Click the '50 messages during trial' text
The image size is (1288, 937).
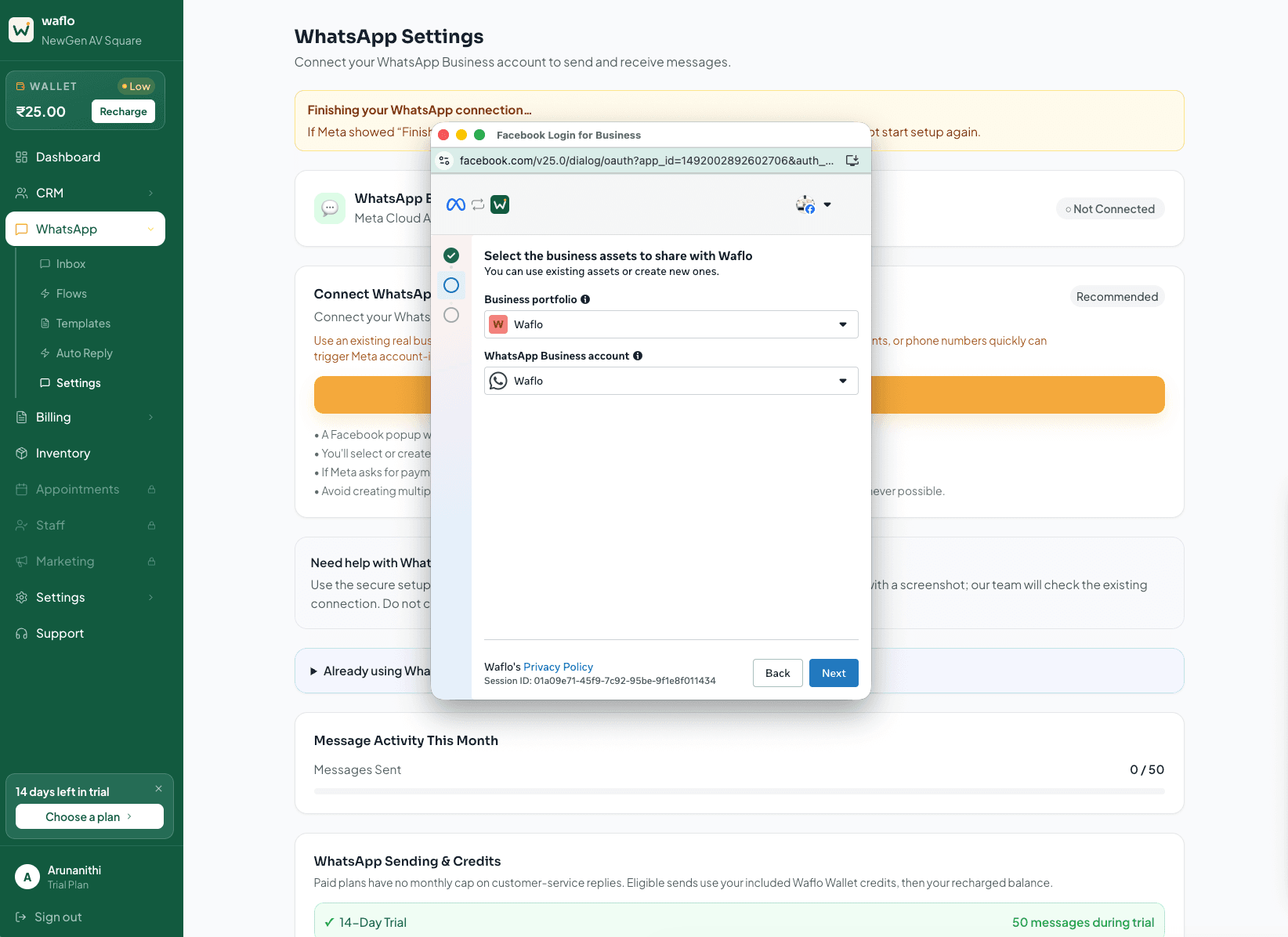1083,922
